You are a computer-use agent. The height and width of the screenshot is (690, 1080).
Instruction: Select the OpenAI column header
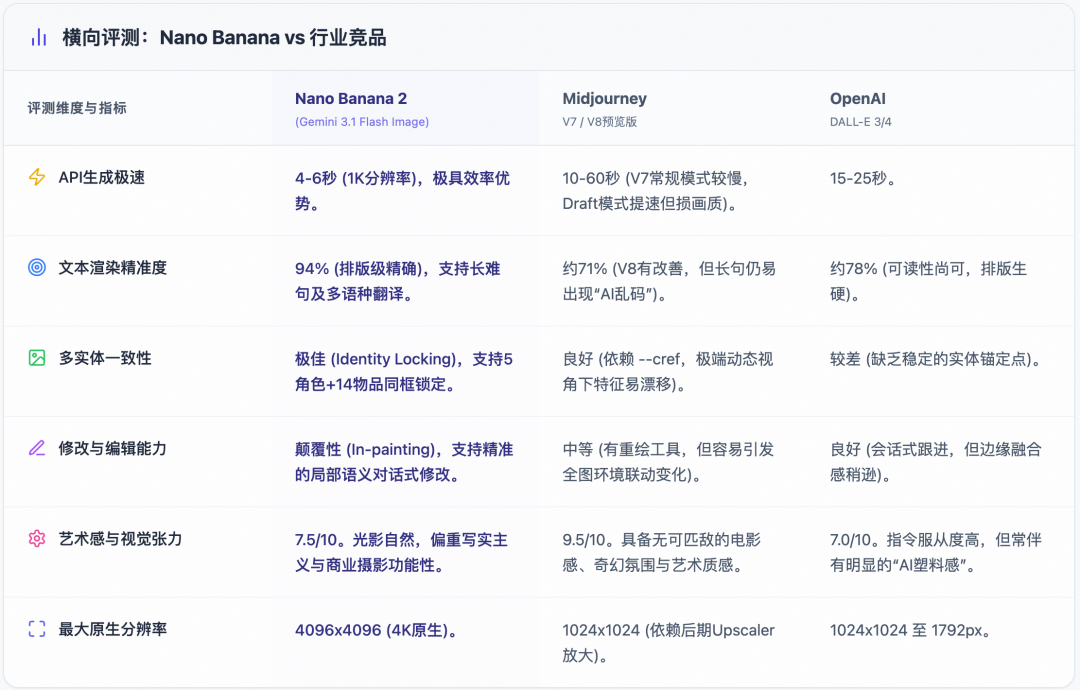pos(857,99)
